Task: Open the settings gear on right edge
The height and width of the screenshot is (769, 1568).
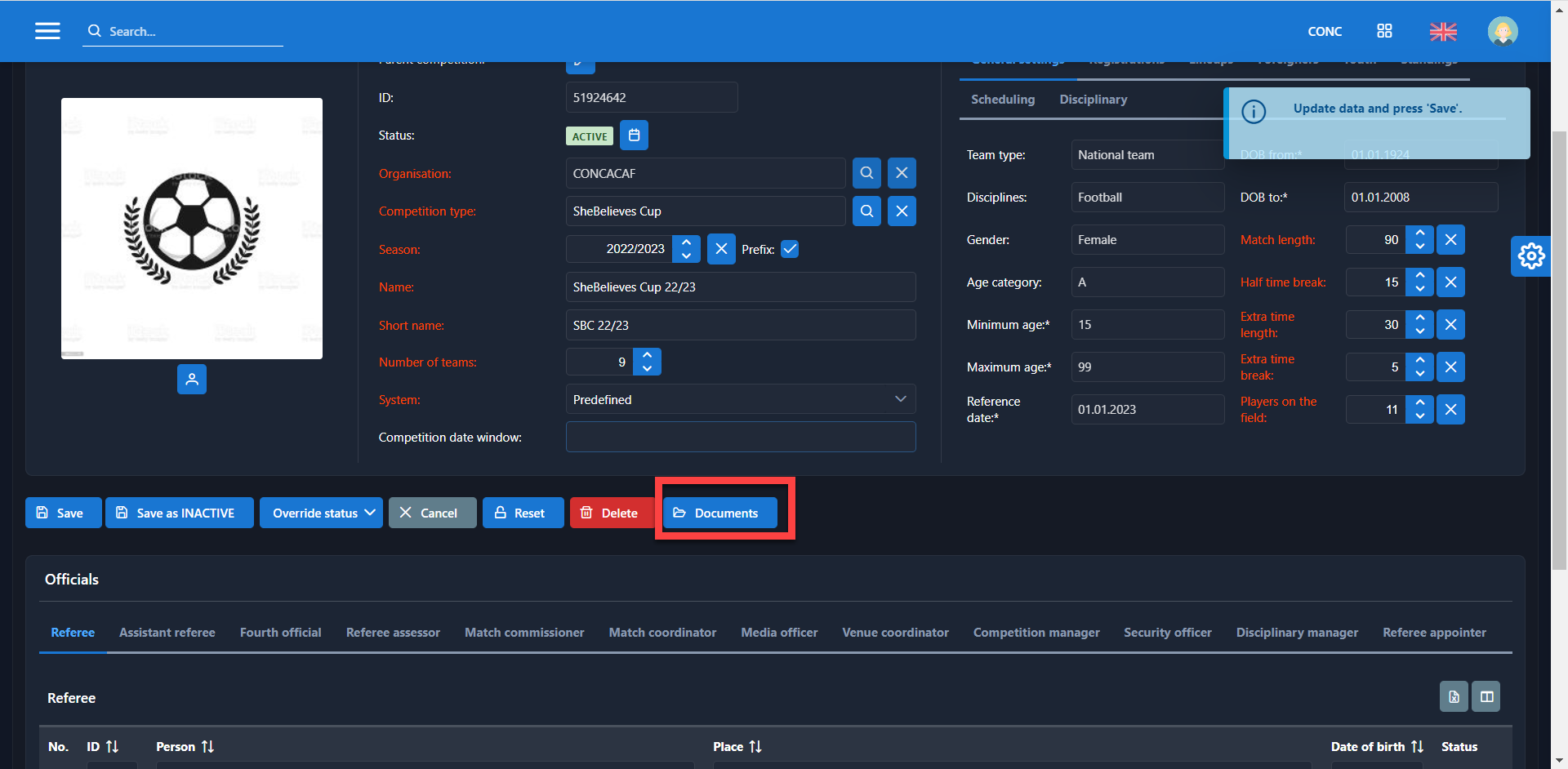Action: point(1530,256)
